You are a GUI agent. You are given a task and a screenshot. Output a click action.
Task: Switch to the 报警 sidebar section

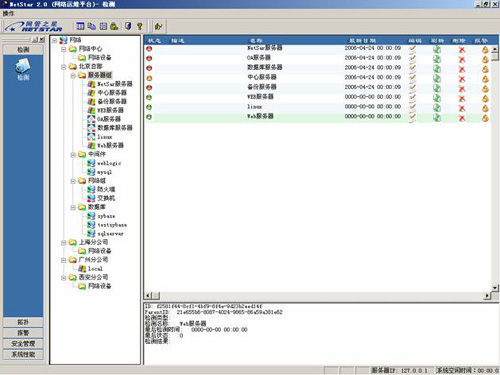(x=23, y=333)
